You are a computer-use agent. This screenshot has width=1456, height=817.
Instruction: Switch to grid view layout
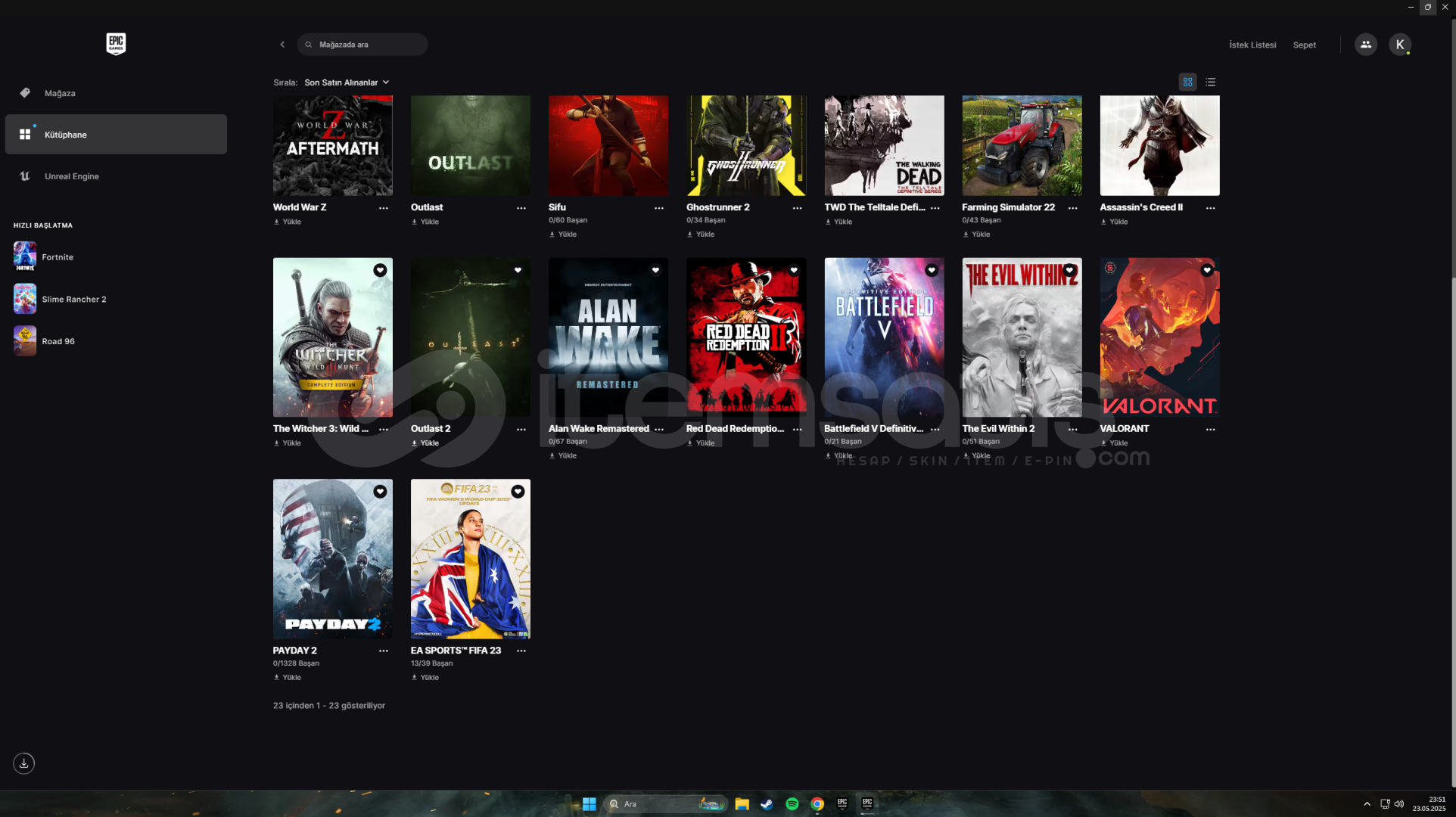point(1187,82)
